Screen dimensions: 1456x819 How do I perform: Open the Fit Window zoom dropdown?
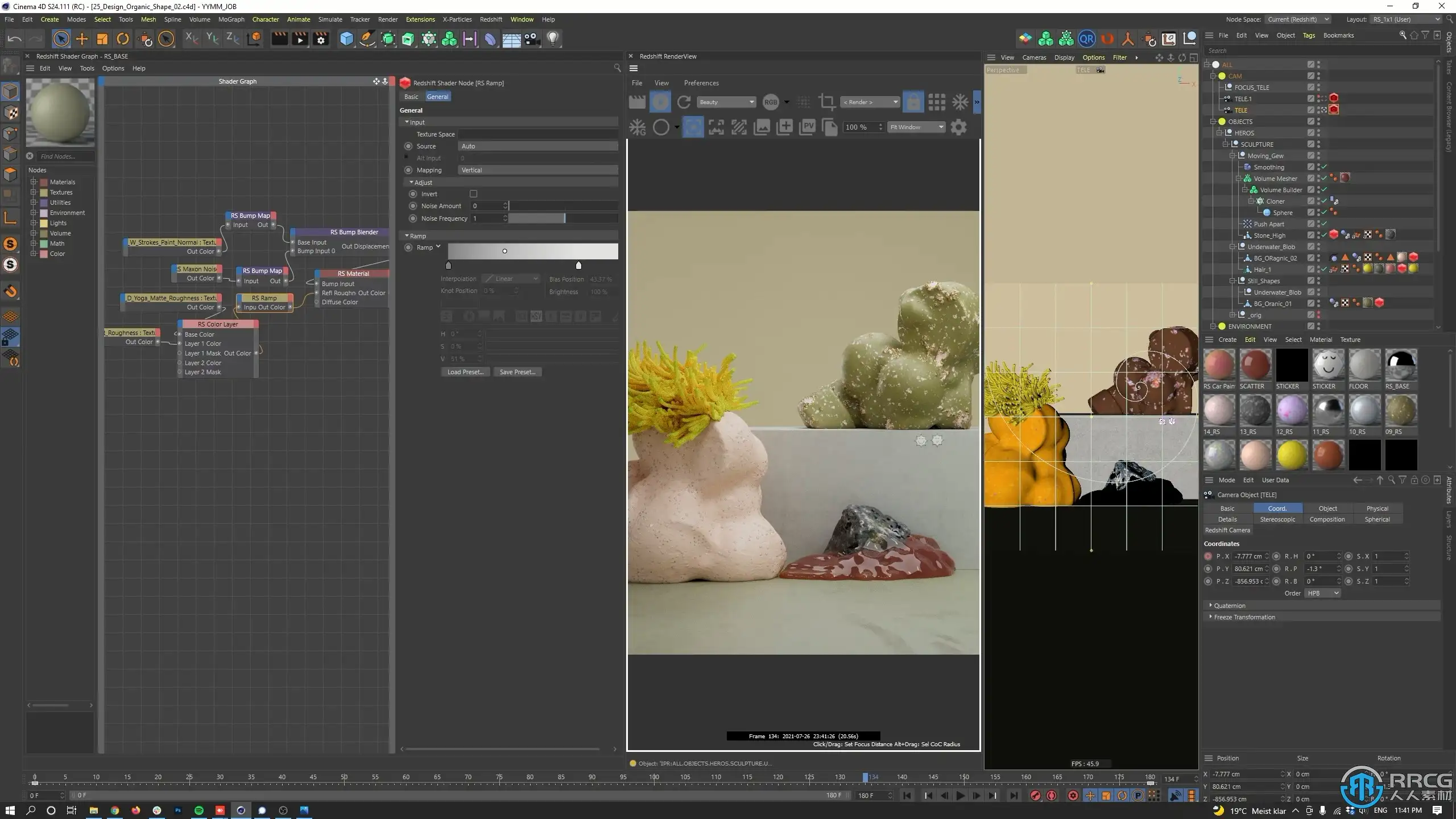(916, 127)
